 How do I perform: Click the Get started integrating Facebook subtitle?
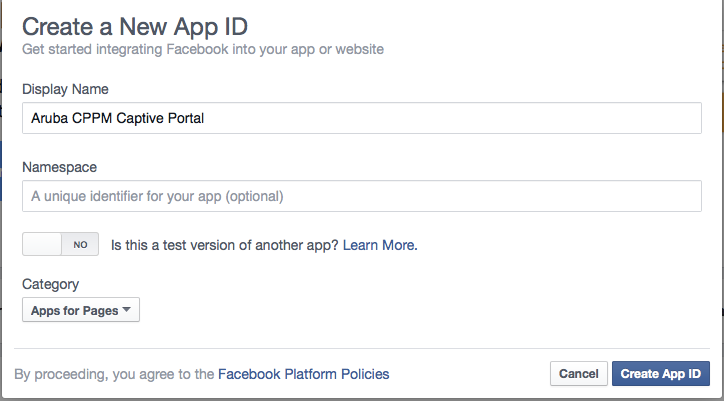coord(203,49)
